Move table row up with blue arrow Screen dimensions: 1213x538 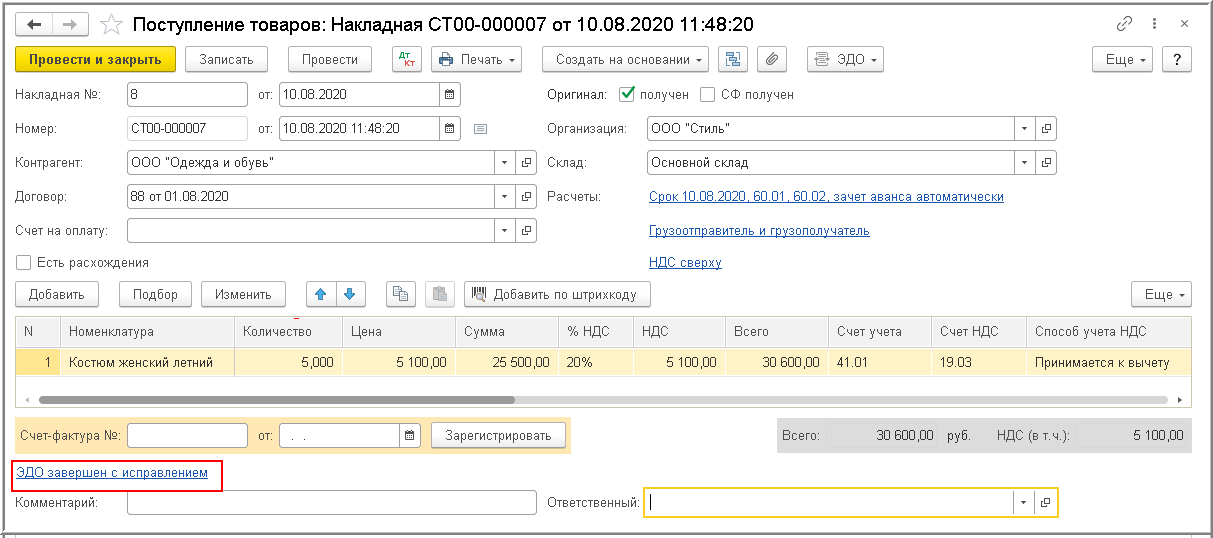[x=319, y=294]
